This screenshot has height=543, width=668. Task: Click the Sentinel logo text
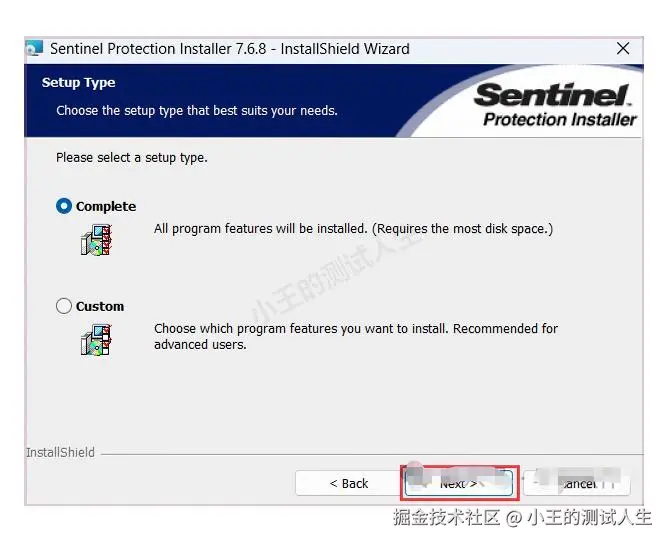[x=552, y=95]
